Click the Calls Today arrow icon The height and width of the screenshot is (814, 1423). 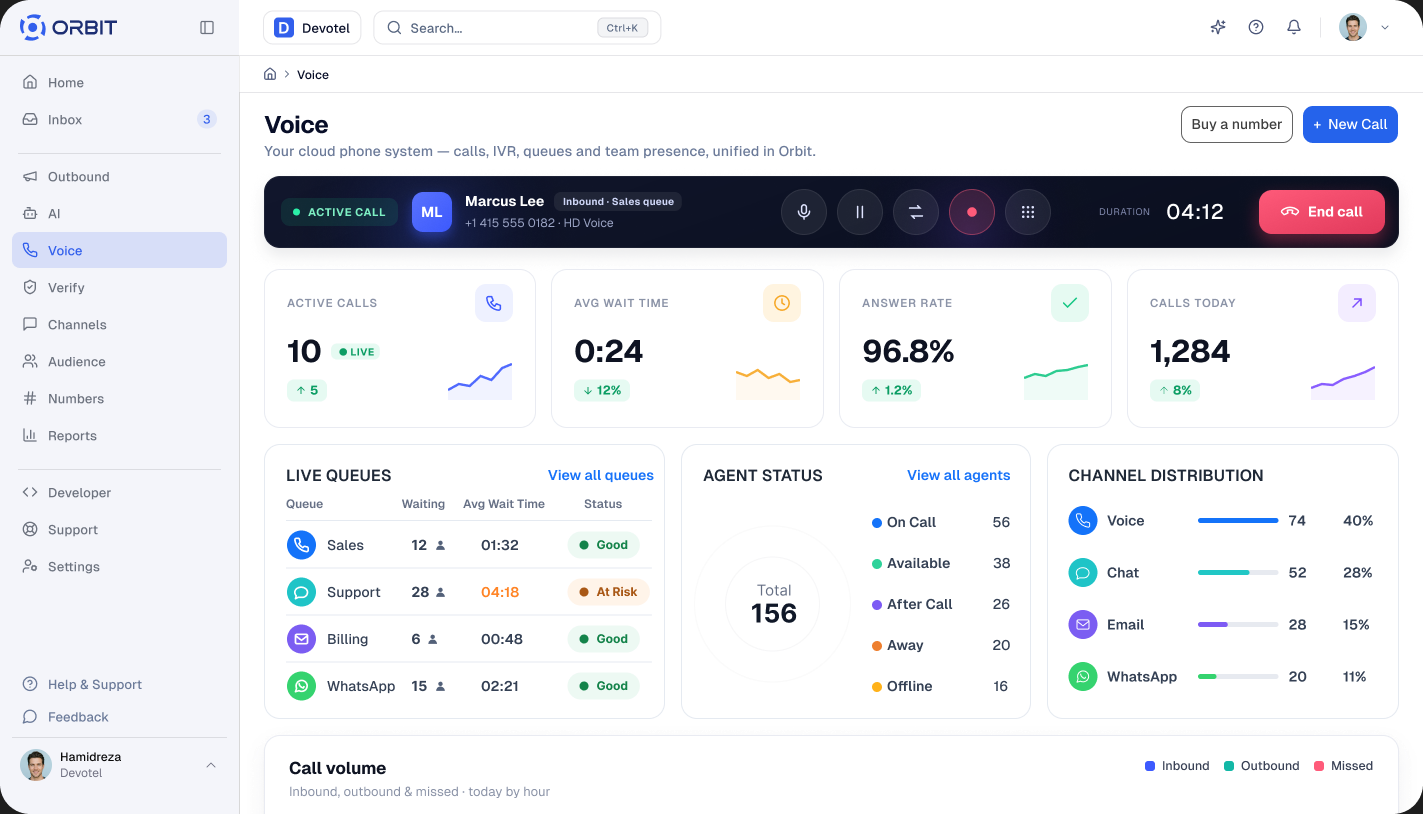[1357, 303]
